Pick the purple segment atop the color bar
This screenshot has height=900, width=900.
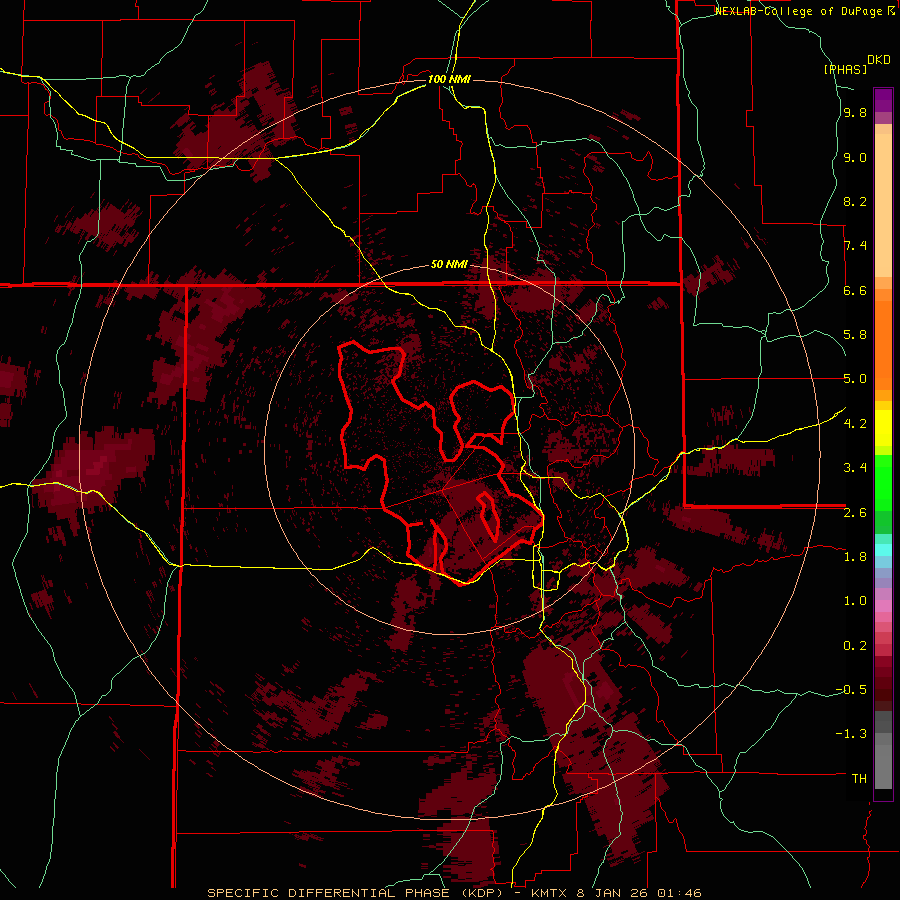[x=883, y=100]
